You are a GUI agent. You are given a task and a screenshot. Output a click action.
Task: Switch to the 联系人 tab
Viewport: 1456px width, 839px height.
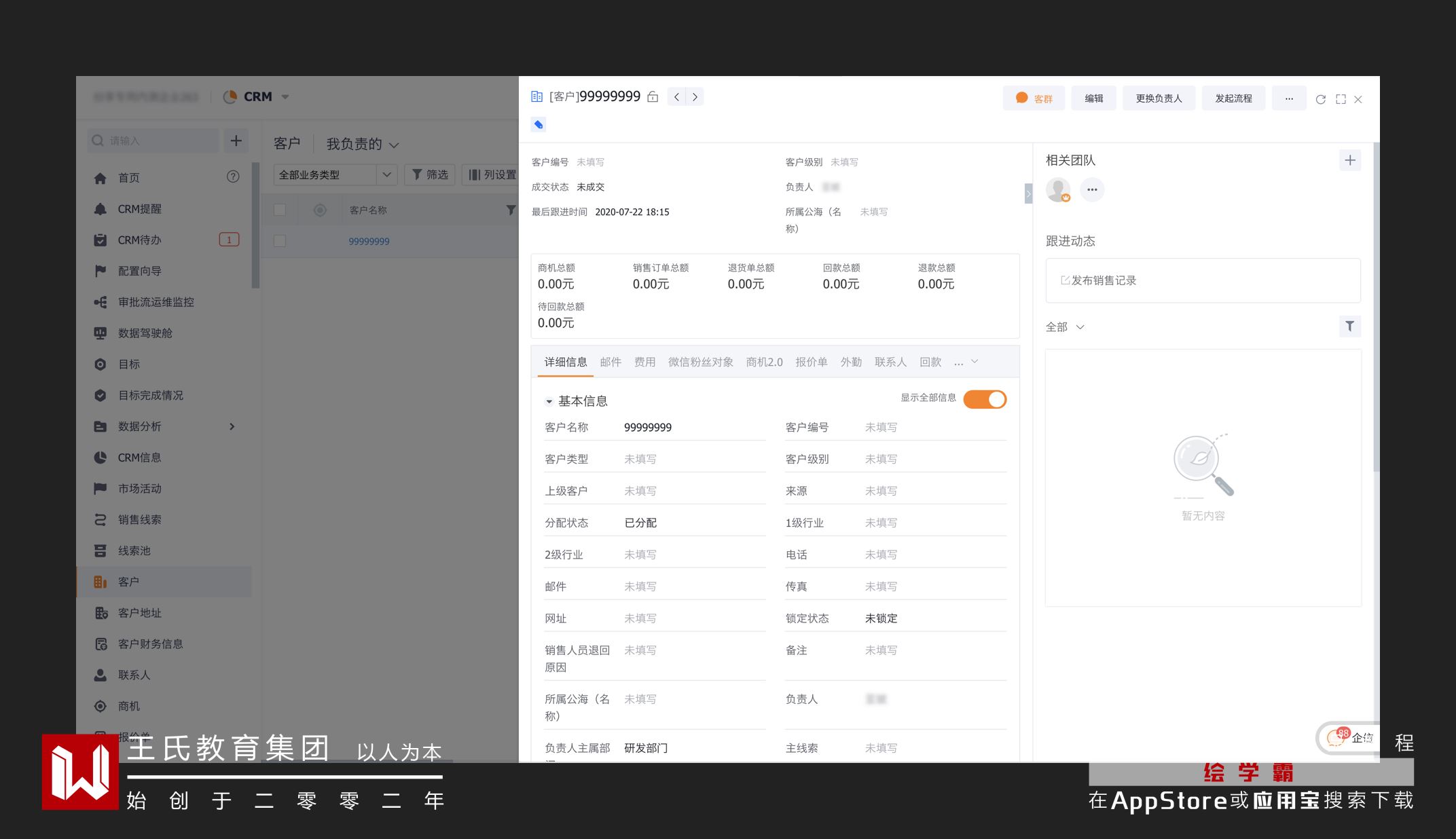point(890,362)
